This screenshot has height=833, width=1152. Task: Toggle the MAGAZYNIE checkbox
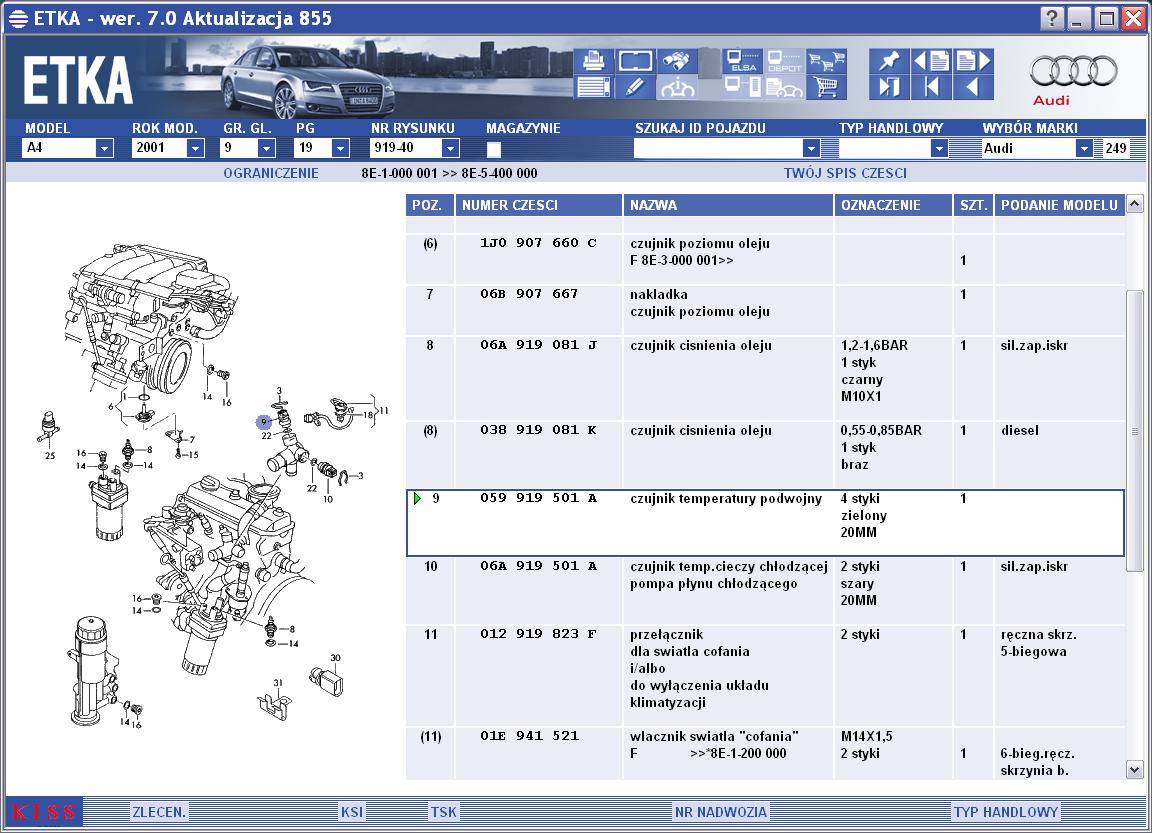494,149
